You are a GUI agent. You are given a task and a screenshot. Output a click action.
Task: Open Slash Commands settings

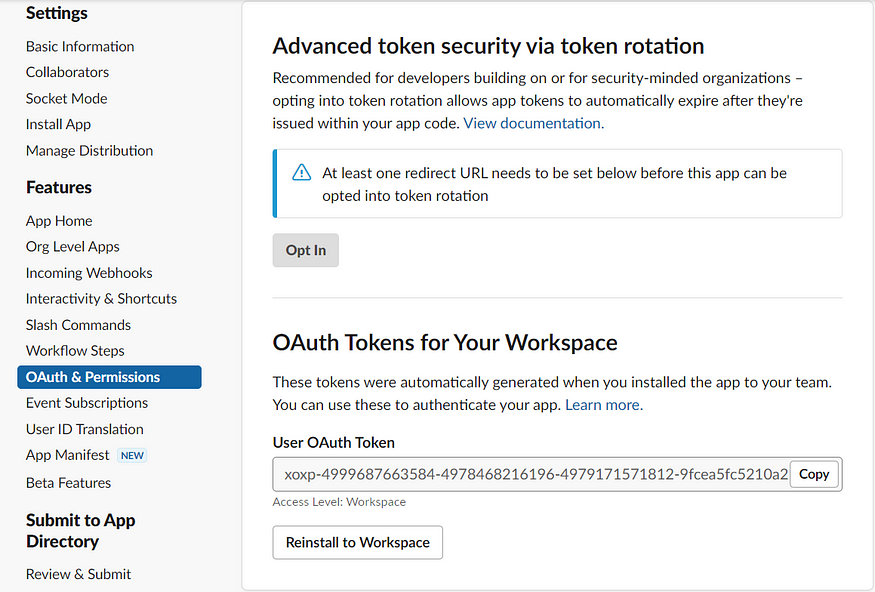click(78, 325)
